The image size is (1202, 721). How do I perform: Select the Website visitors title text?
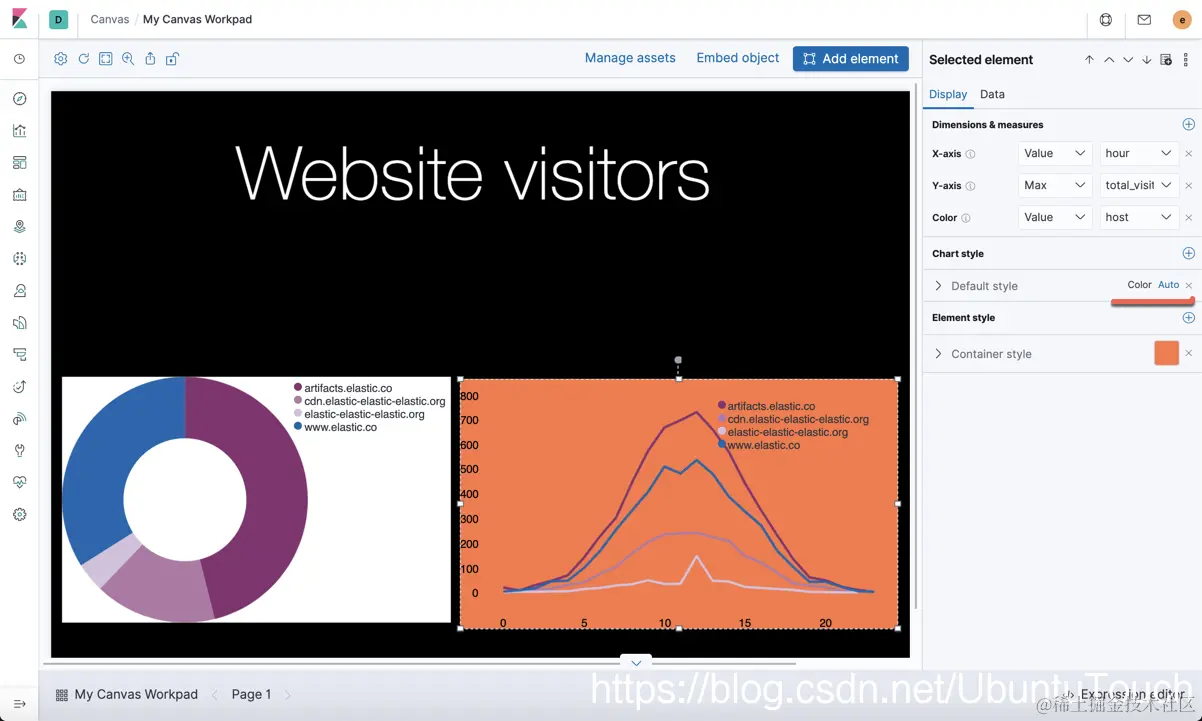point(472,174)
